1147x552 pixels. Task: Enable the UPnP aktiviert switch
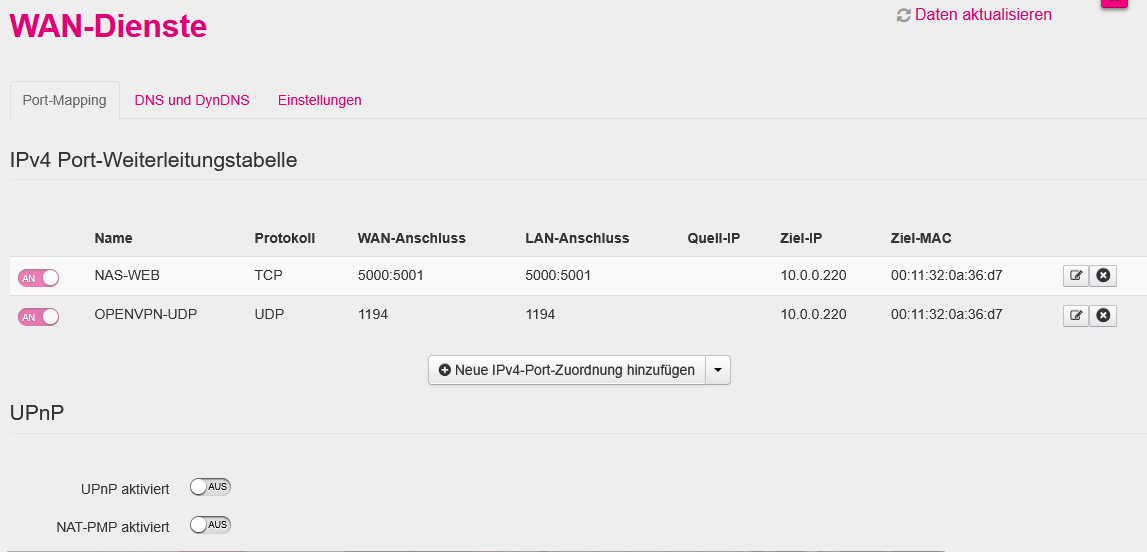[x=210, y=487]
